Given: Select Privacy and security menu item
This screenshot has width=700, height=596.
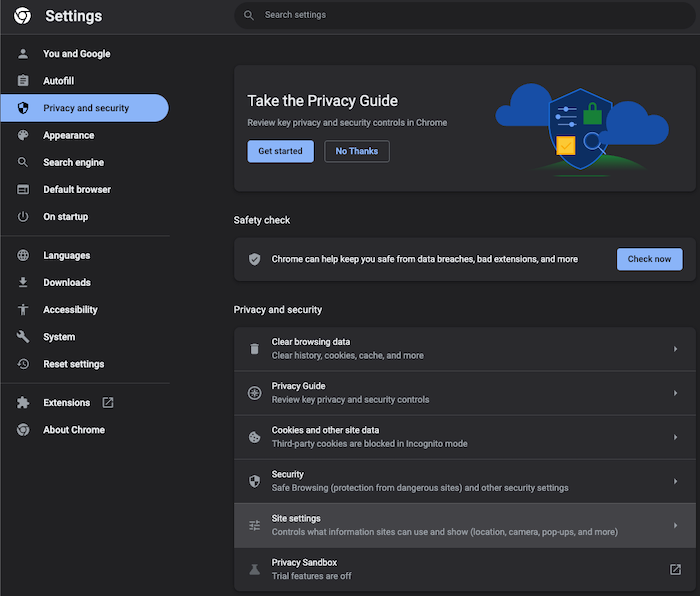Looking at the screenshot, I should [84, 108].
